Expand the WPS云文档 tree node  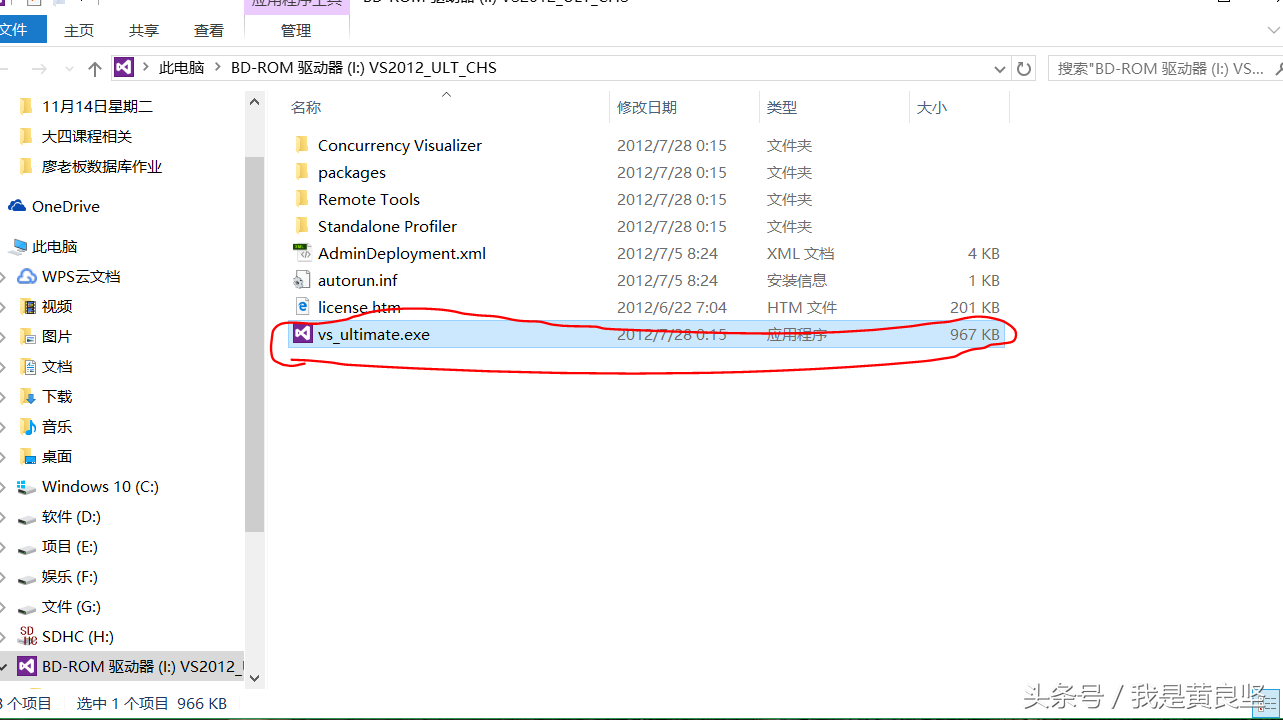click(x=4, y=276)
